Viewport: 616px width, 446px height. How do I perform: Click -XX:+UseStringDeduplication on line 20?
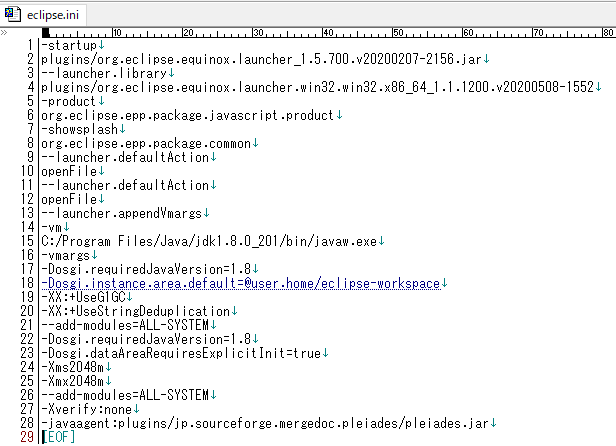[136, 311]
